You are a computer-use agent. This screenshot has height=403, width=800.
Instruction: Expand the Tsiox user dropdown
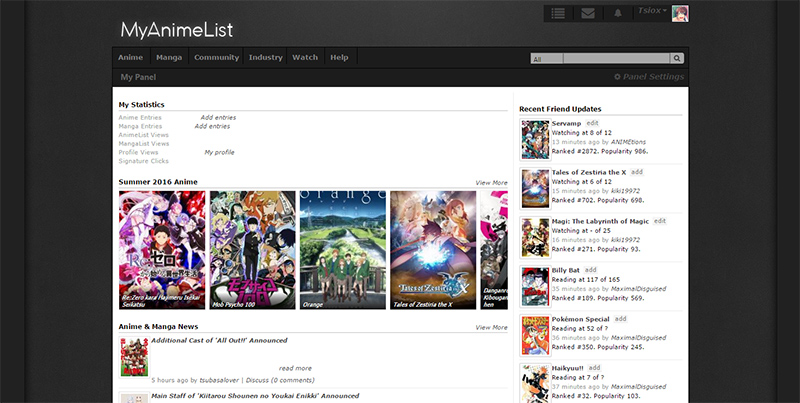(652, 11)
